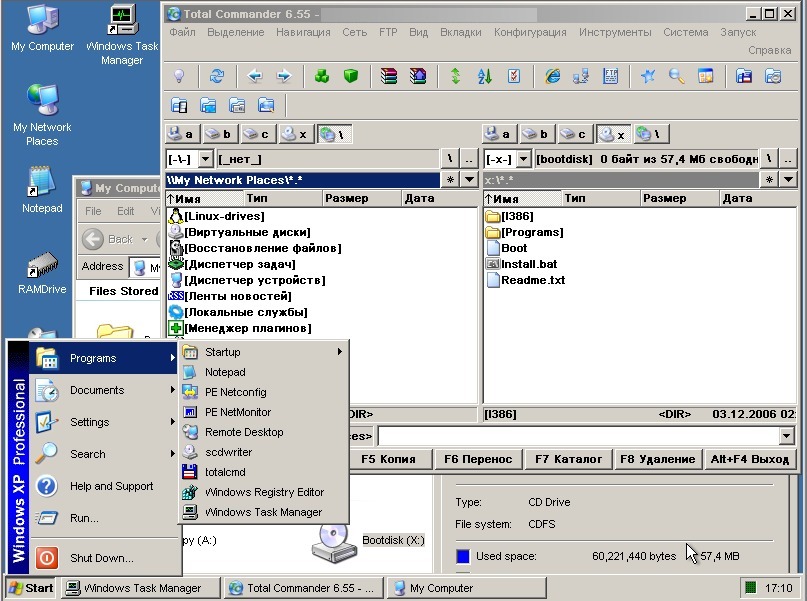807x601 pixels.
Task: Open the Windows Task Manager desktop icon
Action: 122,35
